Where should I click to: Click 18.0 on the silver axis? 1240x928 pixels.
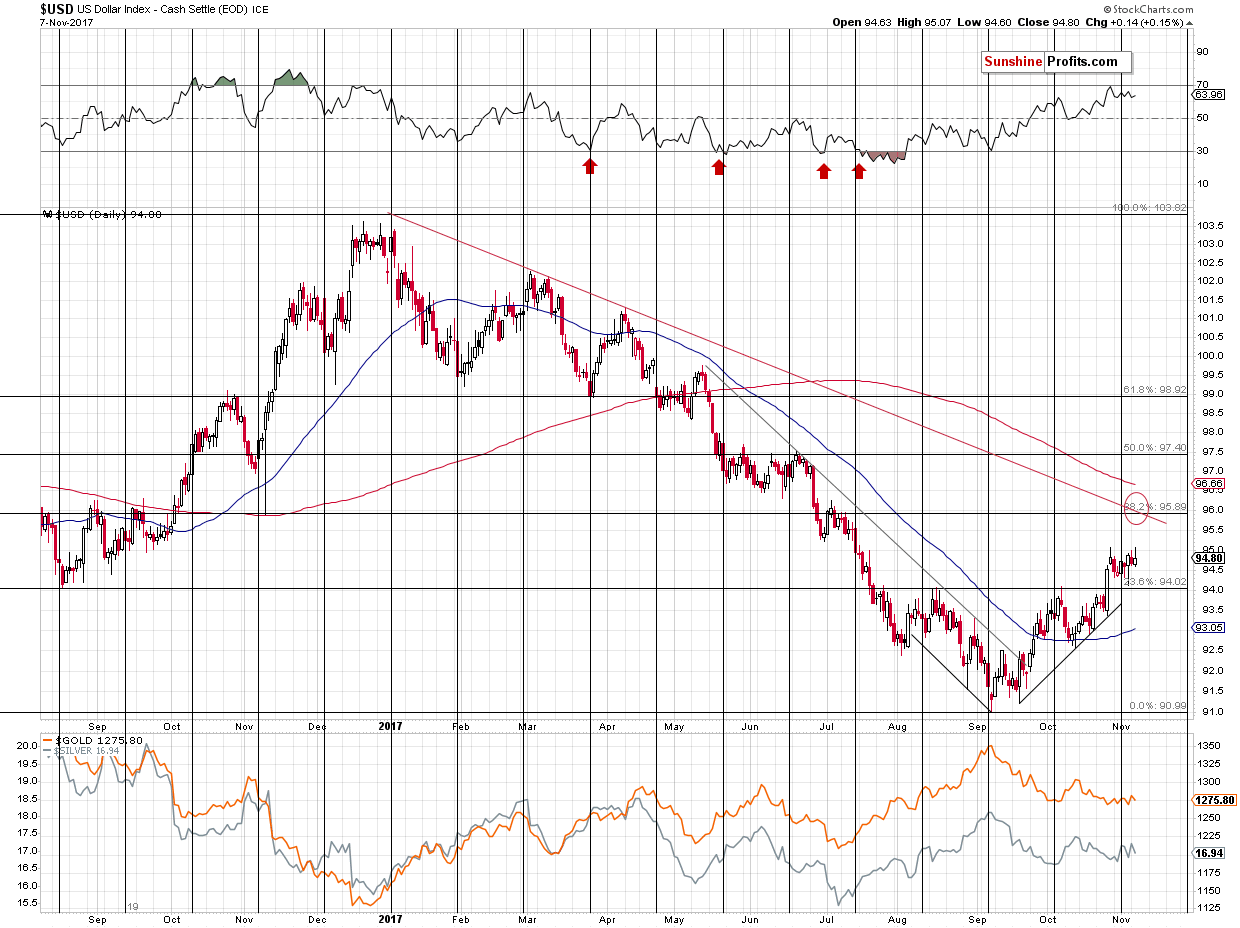point(27,816)
